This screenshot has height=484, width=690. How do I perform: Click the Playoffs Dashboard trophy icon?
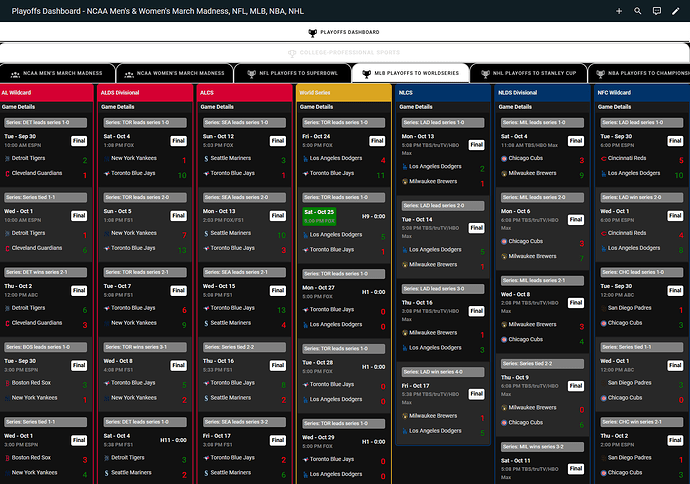pos(312,32)
